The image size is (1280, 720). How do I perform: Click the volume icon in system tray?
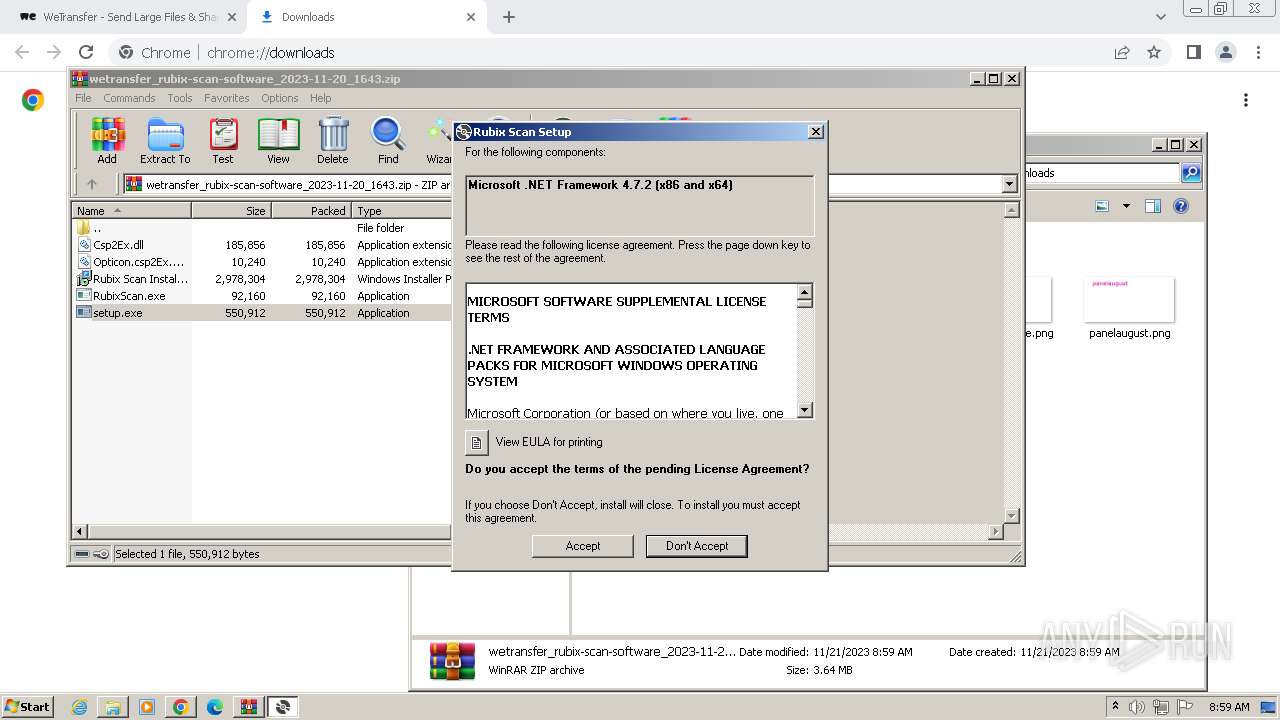(x=1137, y=707)
